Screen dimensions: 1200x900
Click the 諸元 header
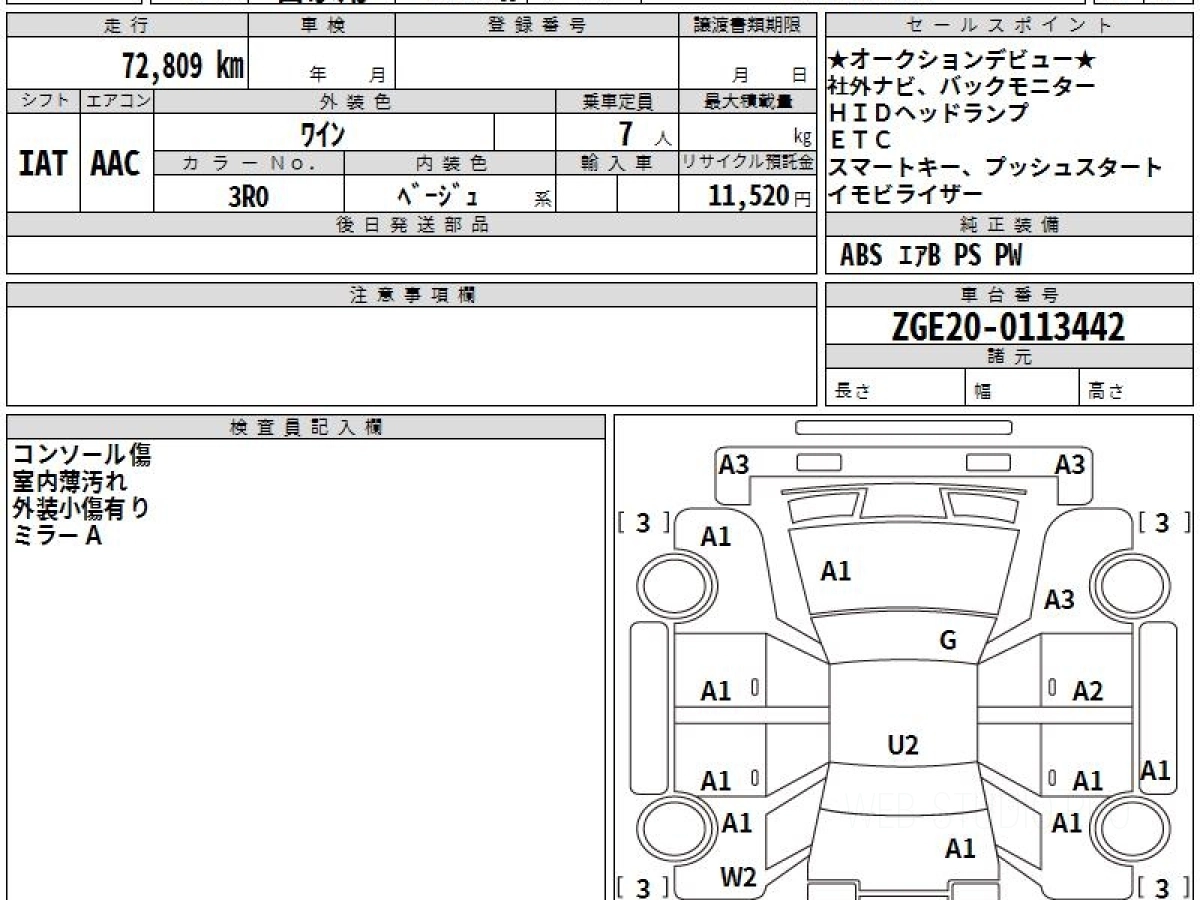click(1010, 358)
